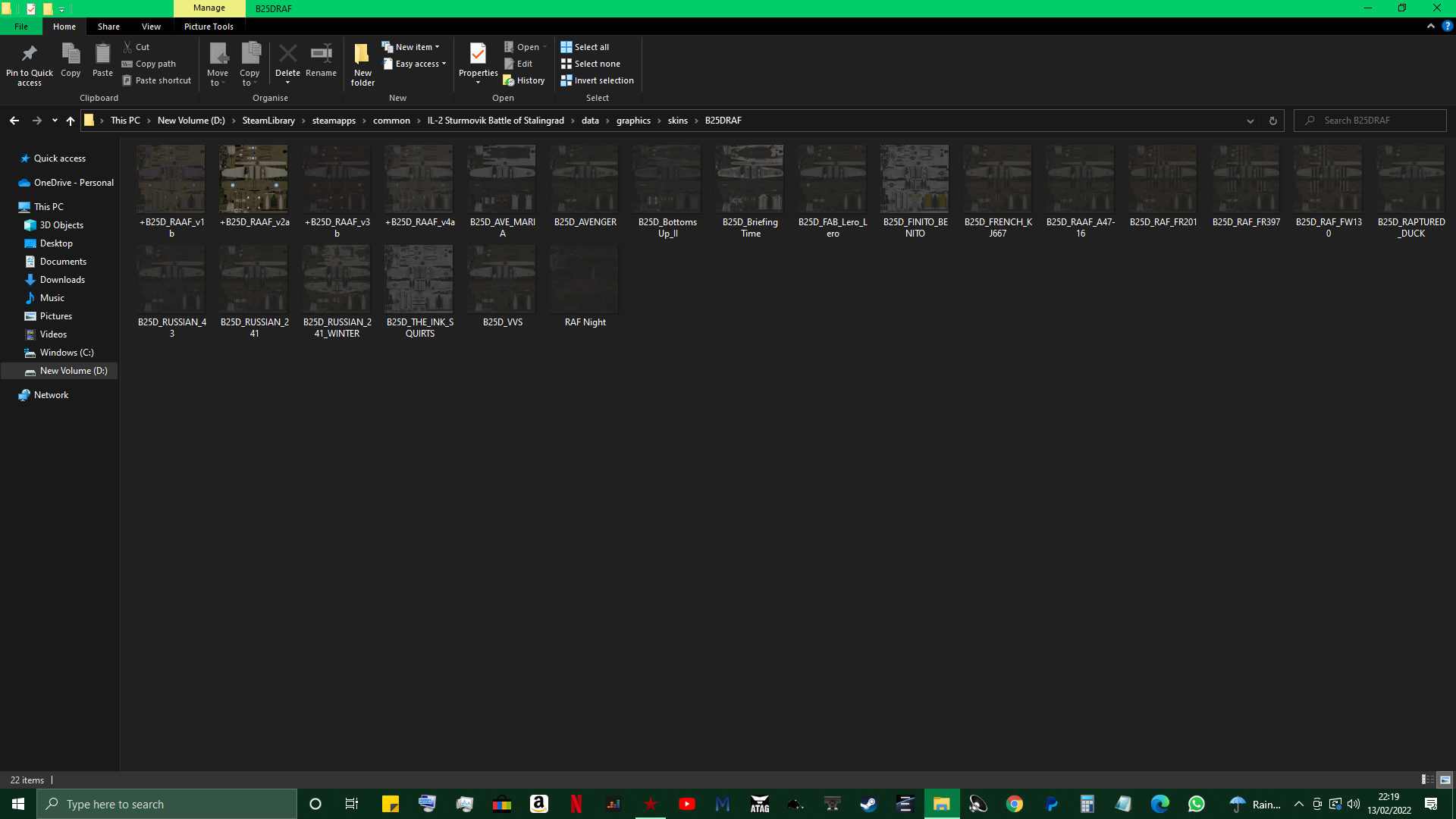This screenshot has width=1456, height=819.
Task: Click the History command
Action: (524, 80)
